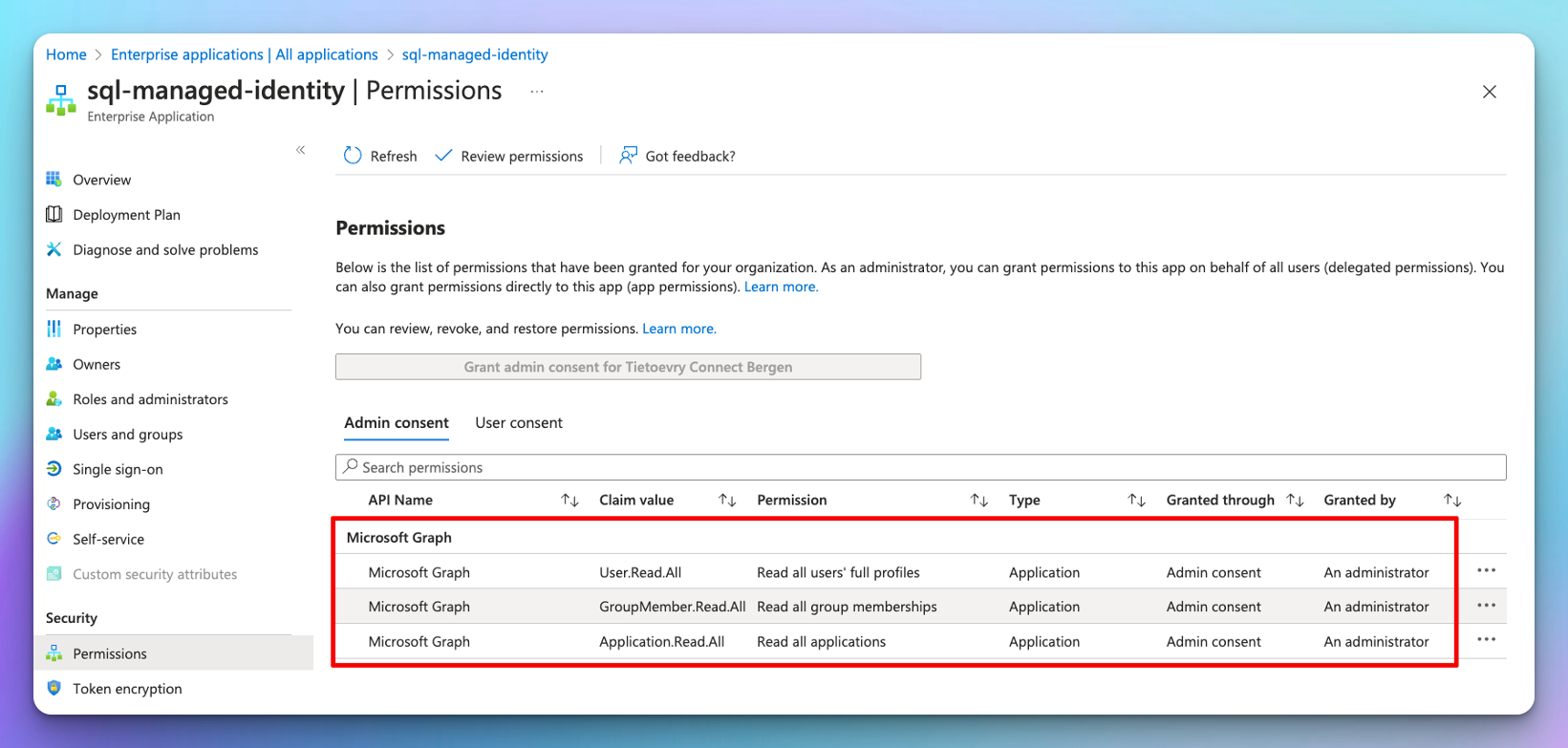
Task: Open Self-service in the sidebar
Action: click(109, 539)
